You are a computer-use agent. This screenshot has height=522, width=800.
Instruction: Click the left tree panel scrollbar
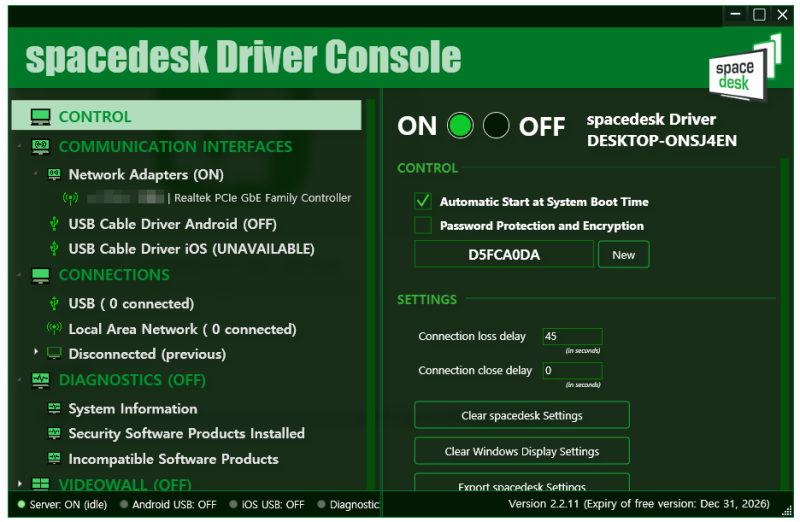click(371, 293)
